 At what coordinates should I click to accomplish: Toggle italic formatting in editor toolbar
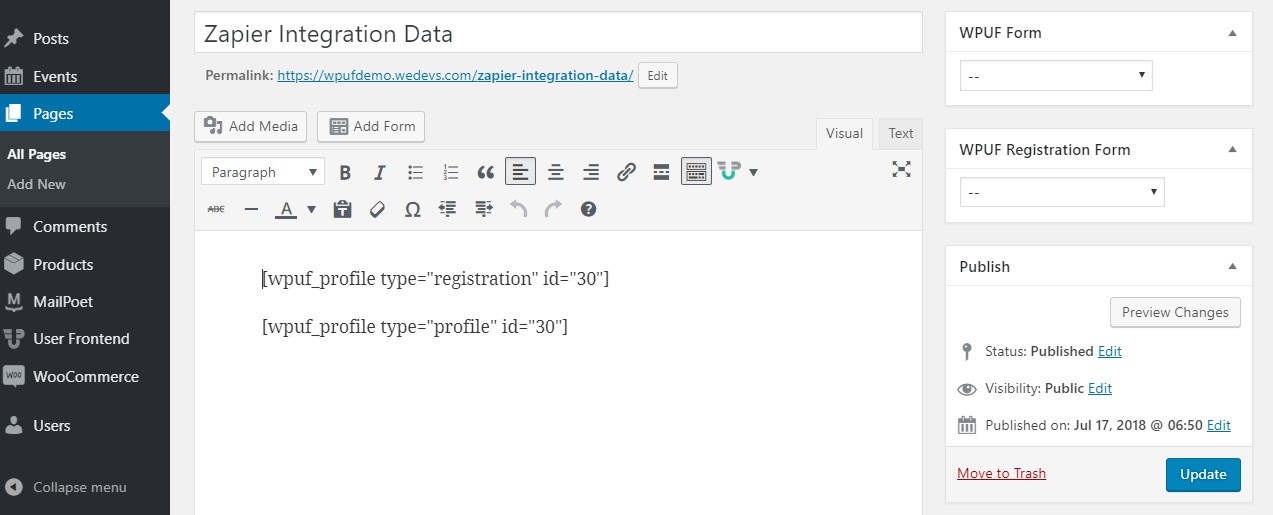coord(380,172)
